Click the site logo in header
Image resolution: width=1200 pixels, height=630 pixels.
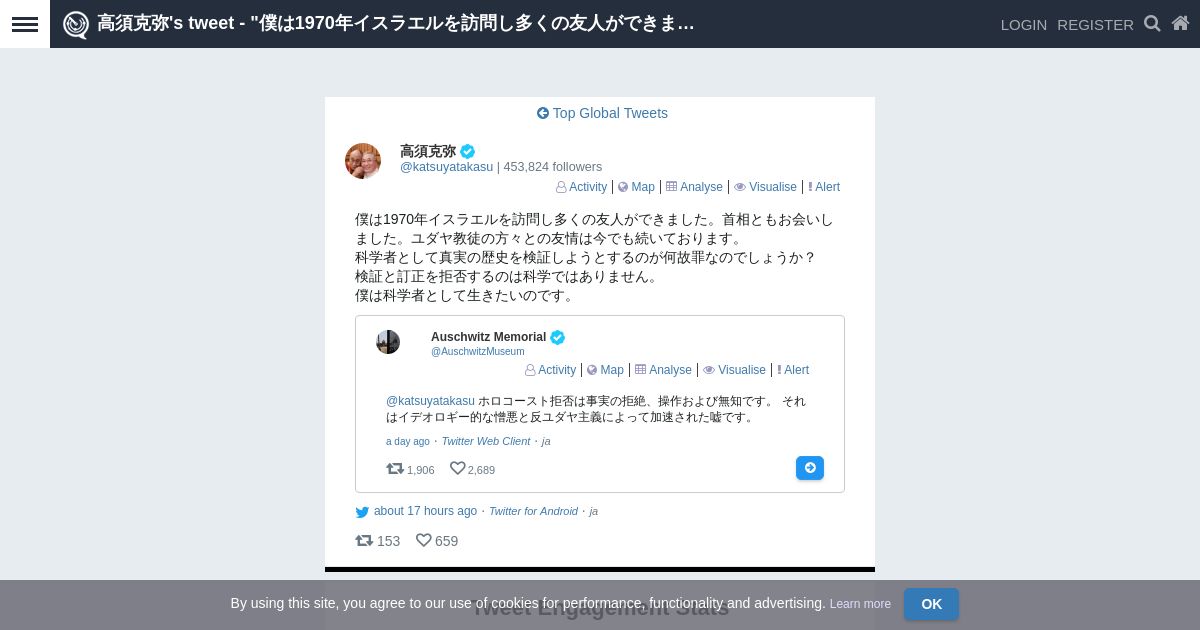coord(76,24)
